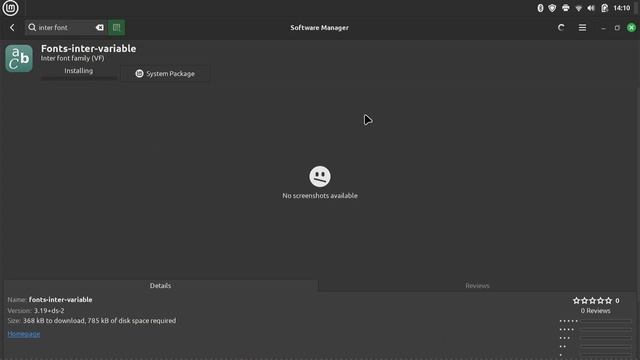Close the Software Manager window
The width and height of the screenshot is (640, 360).
631,27
